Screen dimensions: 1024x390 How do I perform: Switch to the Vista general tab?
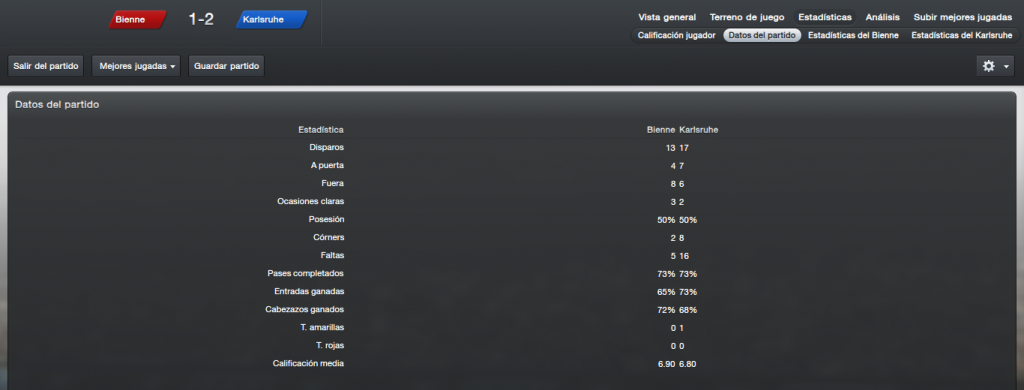pyautogui.click(x=667, y=18)
